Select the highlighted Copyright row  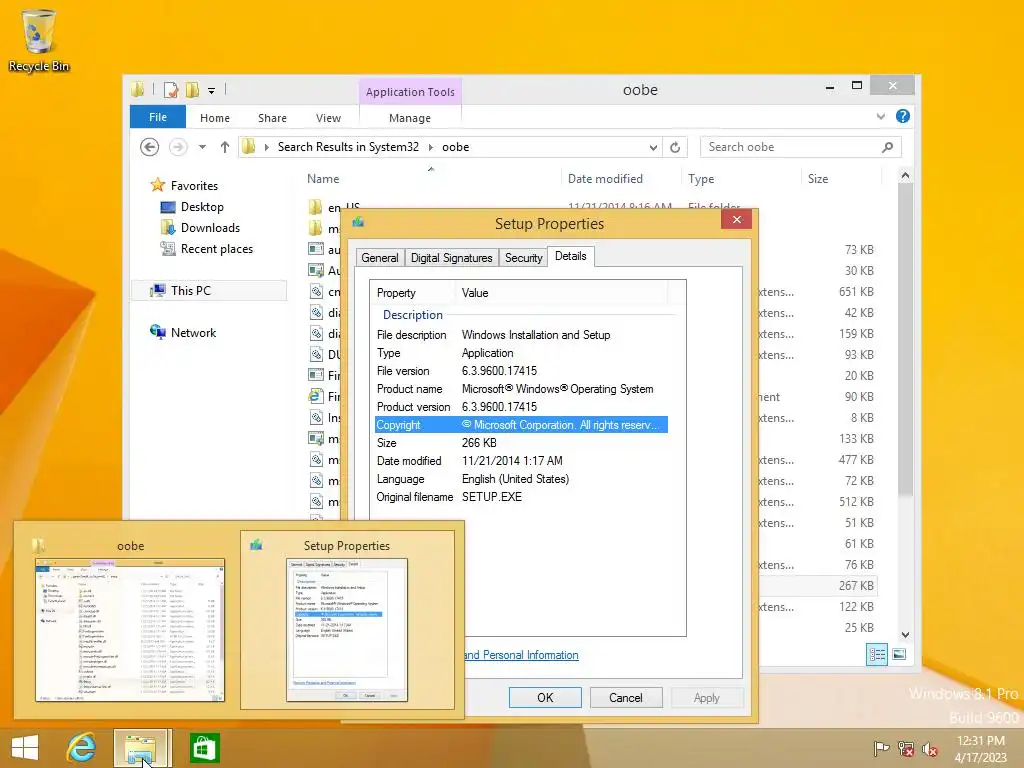coord(521,424)
